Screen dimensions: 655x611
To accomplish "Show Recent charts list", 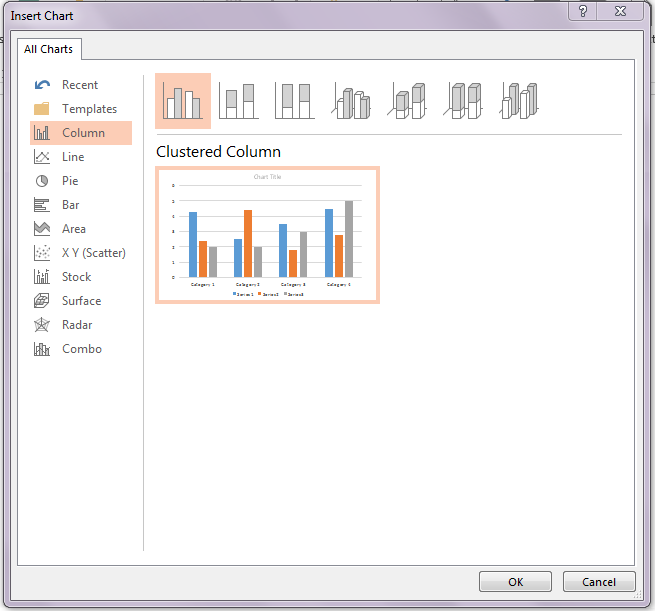I will click(79, 85).
